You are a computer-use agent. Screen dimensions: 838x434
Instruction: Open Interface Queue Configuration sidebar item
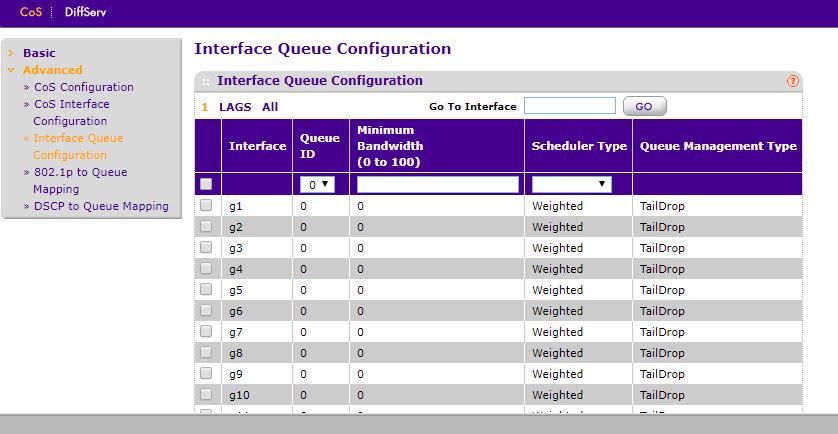pos(78,146)
